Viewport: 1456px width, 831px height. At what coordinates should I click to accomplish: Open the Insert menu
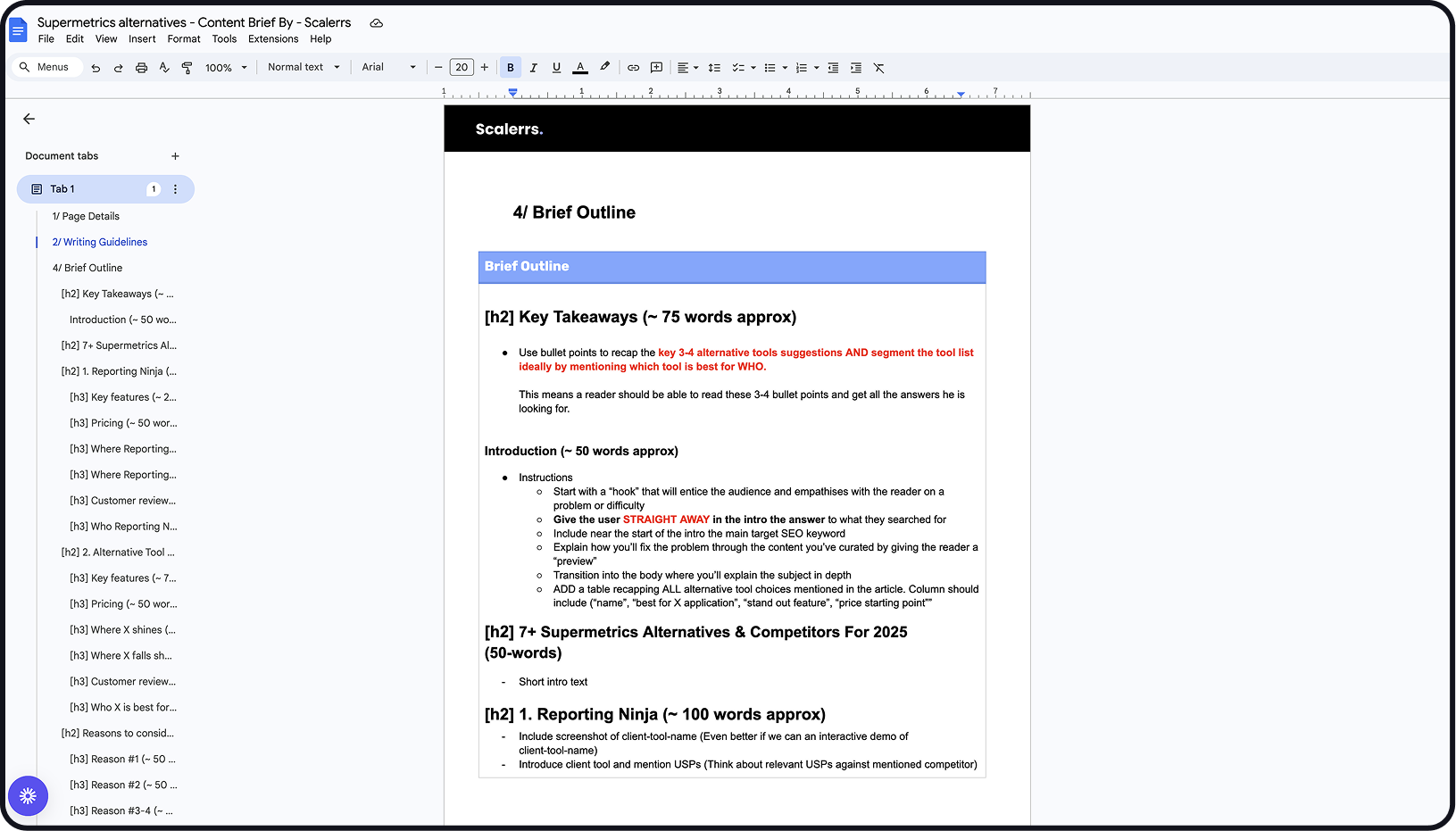(x=142, y=39)
